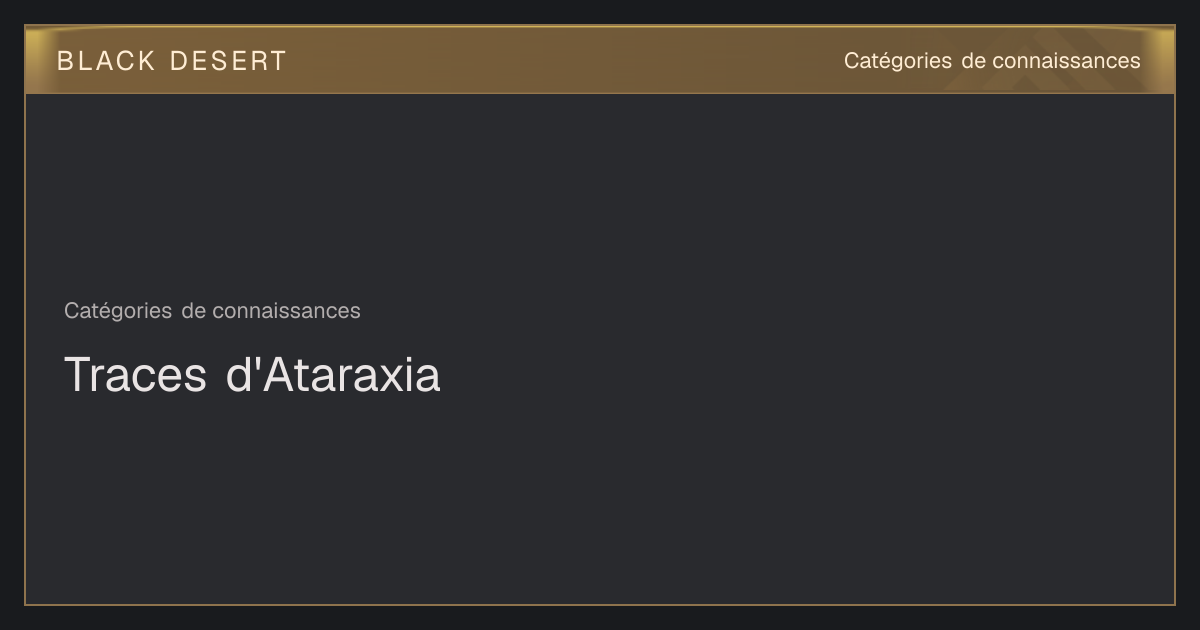The image size is (1200, 630).
Task: Click the Traces d'Ataraxia title
Action: click(x=252, y=375)
